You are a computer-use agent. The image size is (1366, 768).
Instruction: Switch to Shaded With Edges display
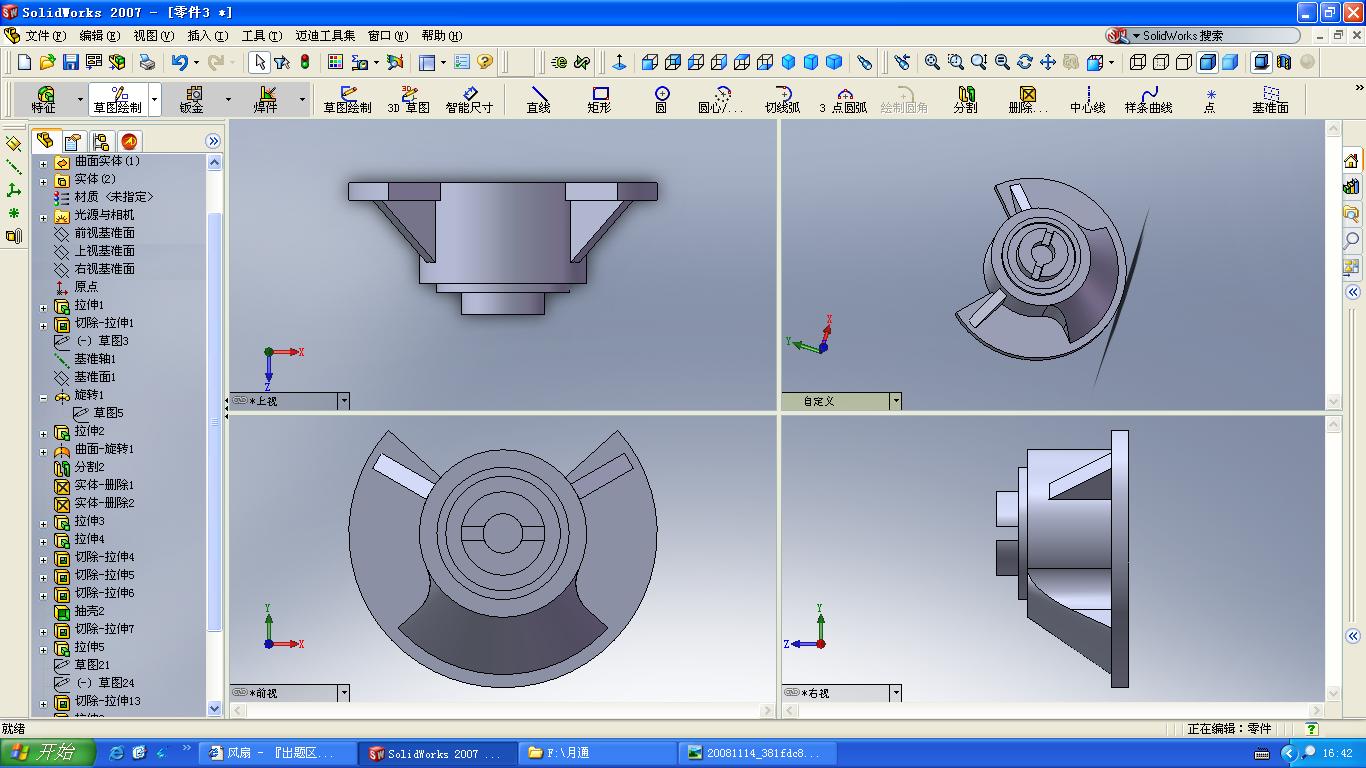point(1207,62)
